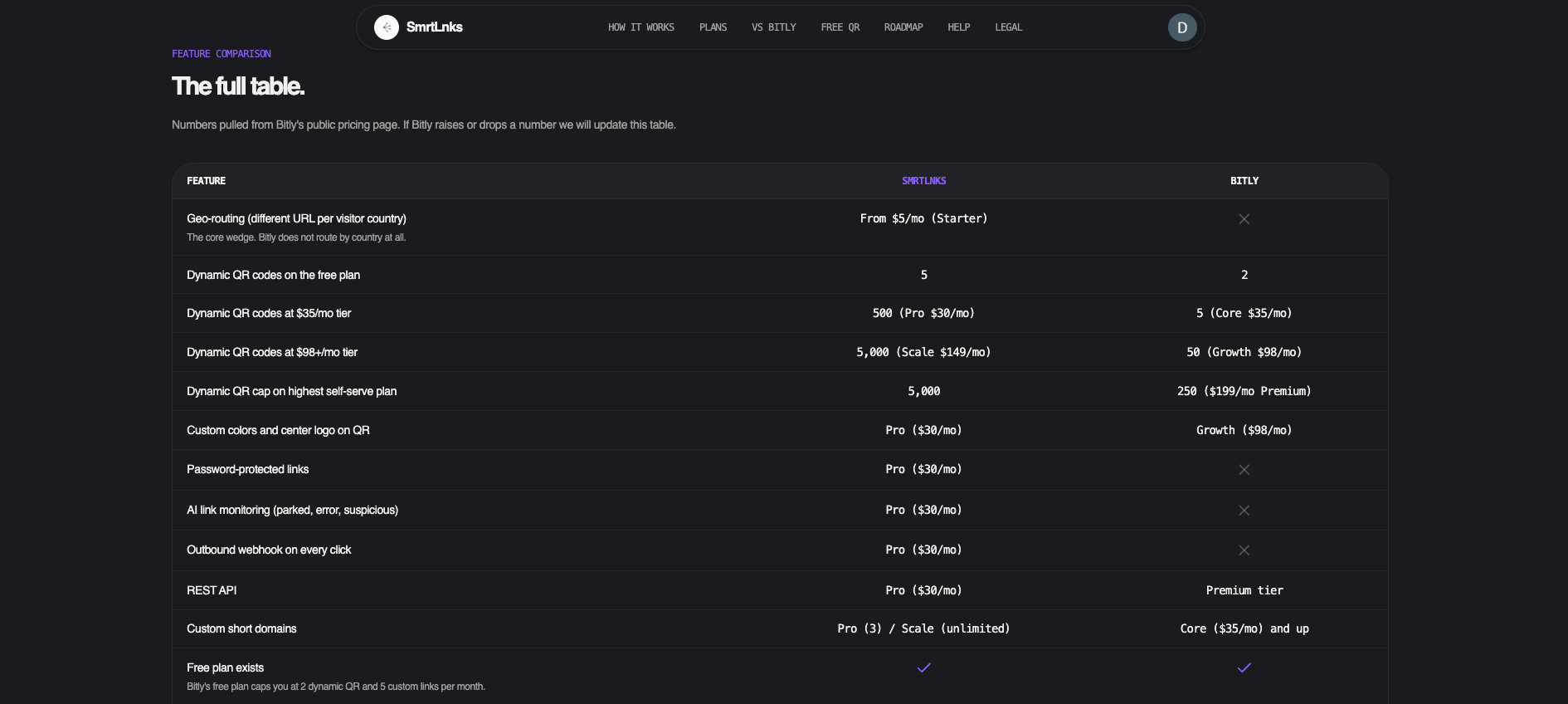The width and height of the screenshot is (1568, 704).
Task: Click 'From $5/mo (Starter)' cell
Action: (x=923, y=218)
